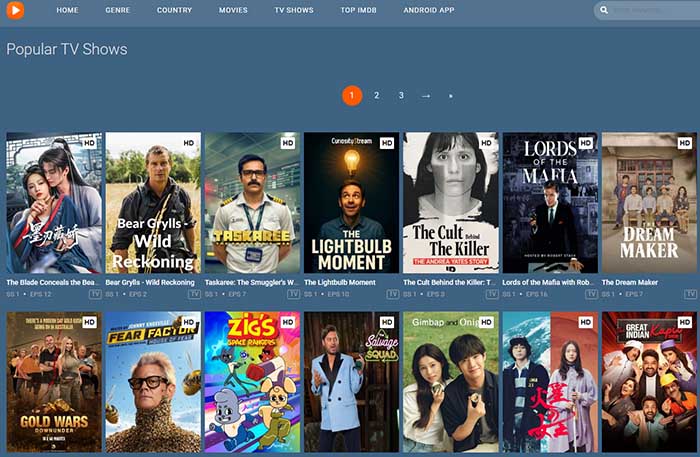This screenshot has height=457, width=700.
Task: Open Gimbap and Onigiri poster
Action: point(451,382)
